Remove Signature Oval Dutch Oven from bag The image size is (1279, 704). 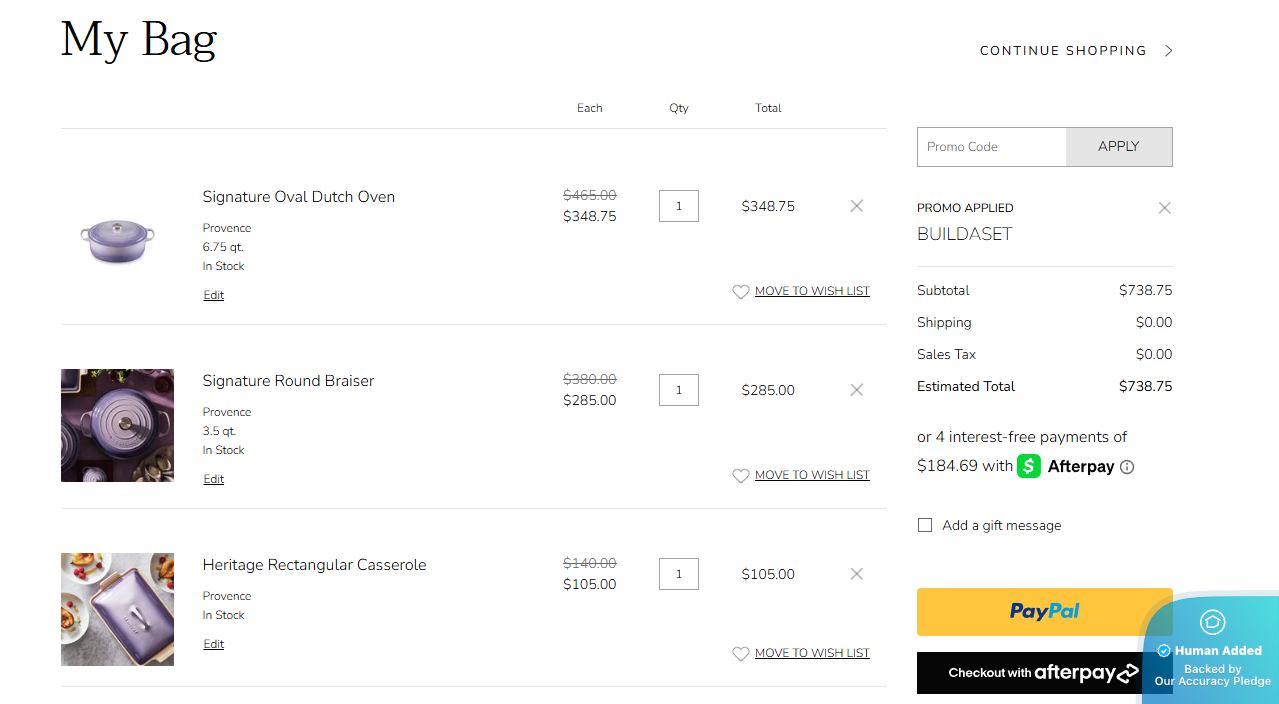click(x=856, y=206)
